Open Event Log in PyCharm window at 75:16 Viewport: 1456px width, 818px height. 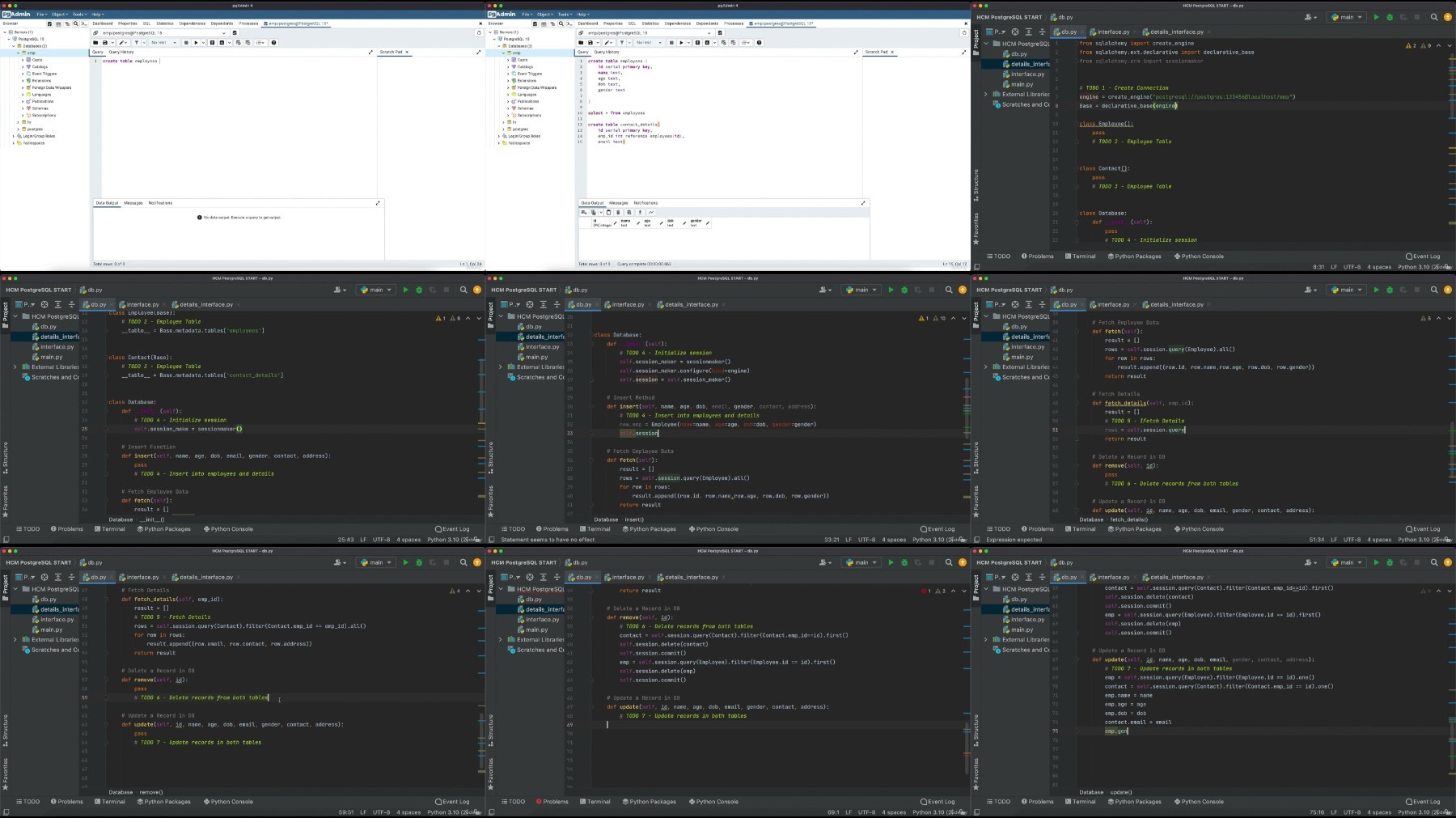point(1423,802)
